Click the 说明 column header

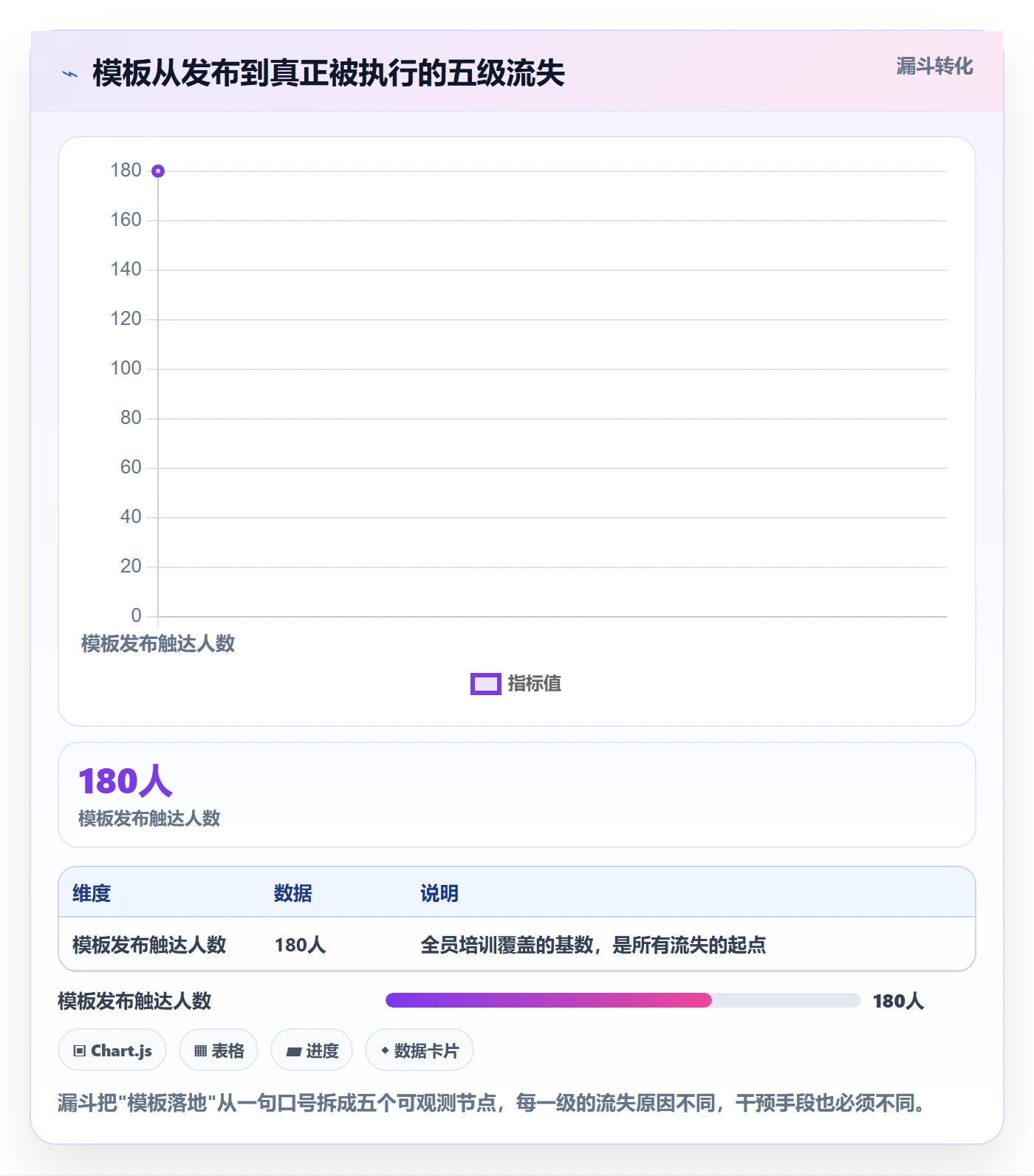tap(439, 893)
